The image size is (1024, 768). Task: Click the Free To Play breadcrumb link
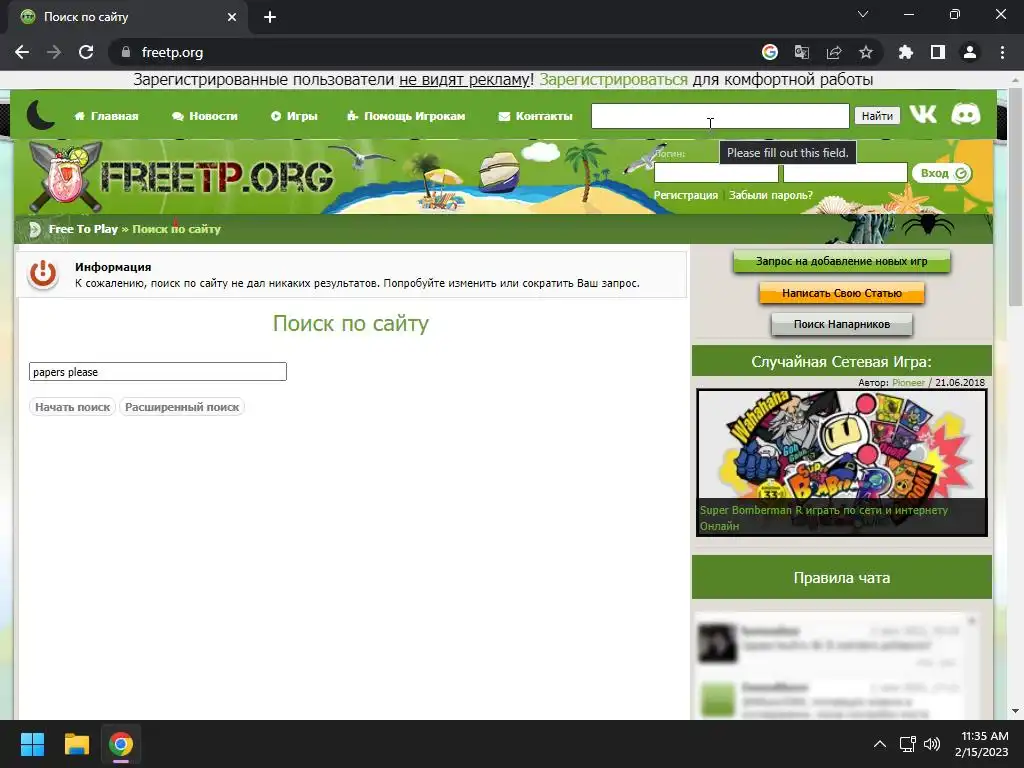click(x=83, y=229)
